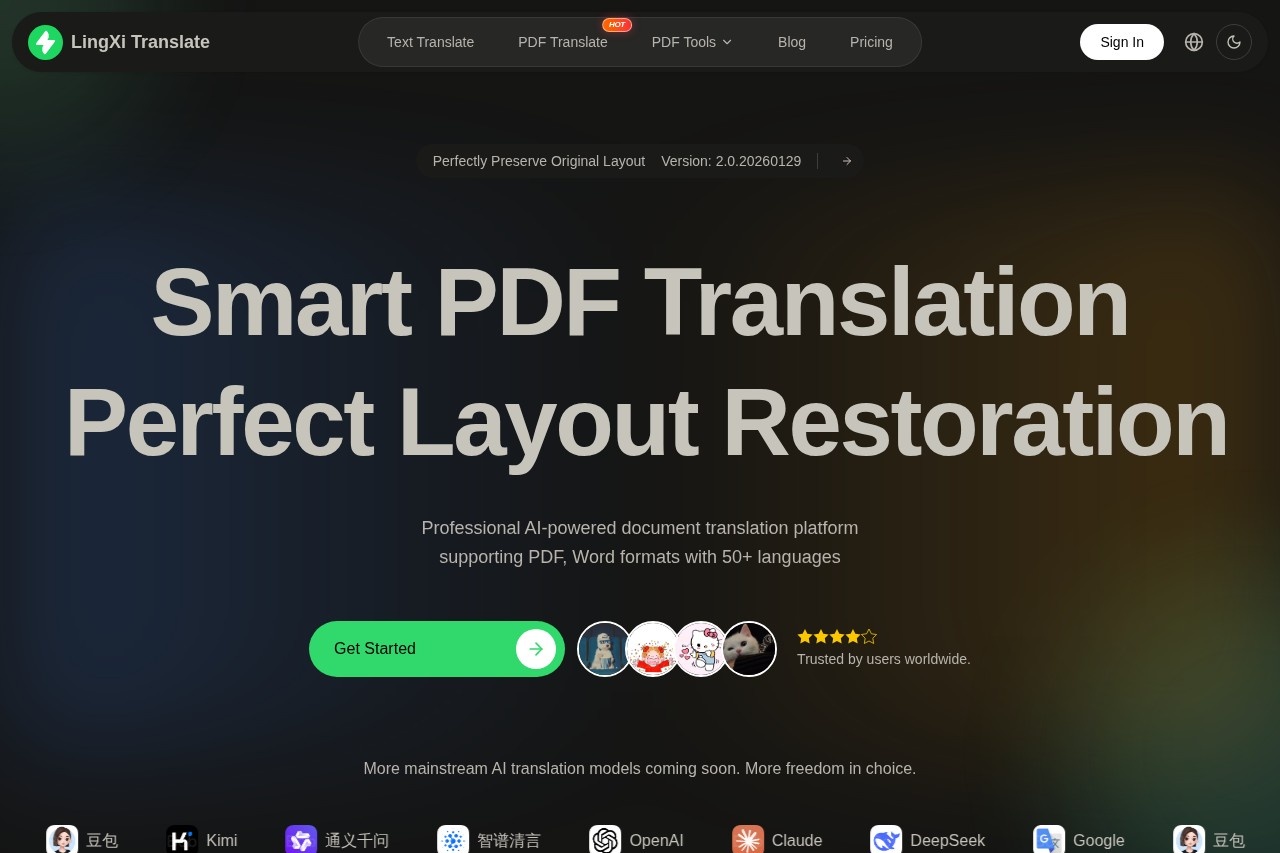The width and height of the screenshot is (1280, 853).
Task: Click the DeepSeek whale icon
Action: 886,840
